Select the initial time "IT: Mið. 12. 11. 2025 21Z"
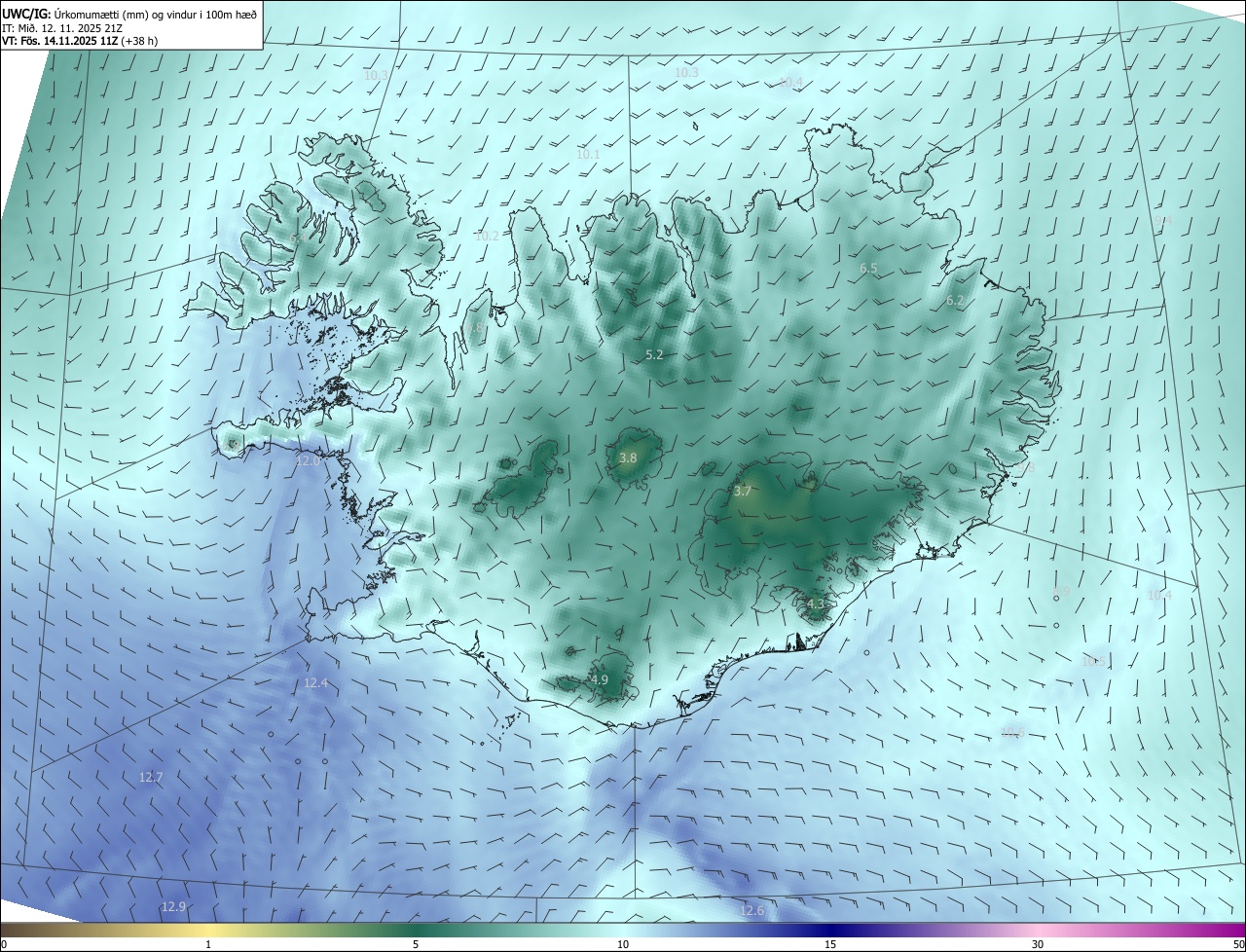Image resolution: width=1246 pixels, height=952 pixels. 62,28
